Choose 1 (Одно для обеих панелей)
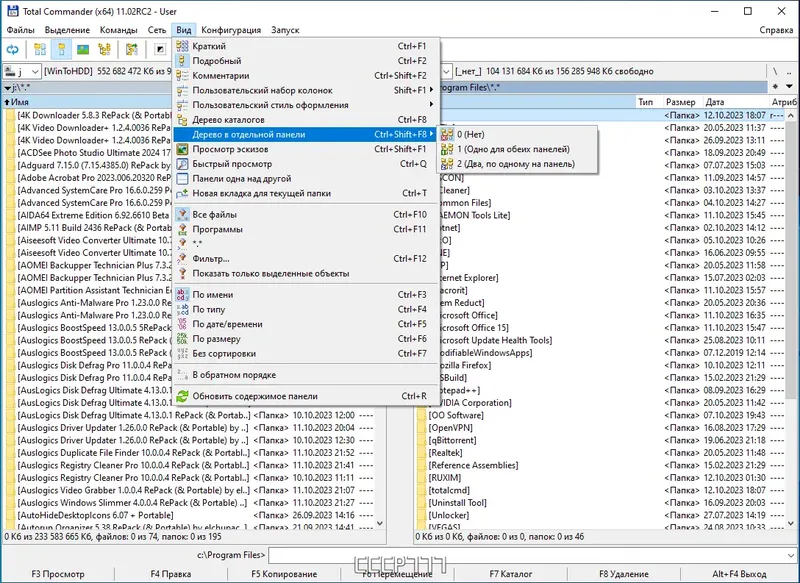 click(517, 149)
